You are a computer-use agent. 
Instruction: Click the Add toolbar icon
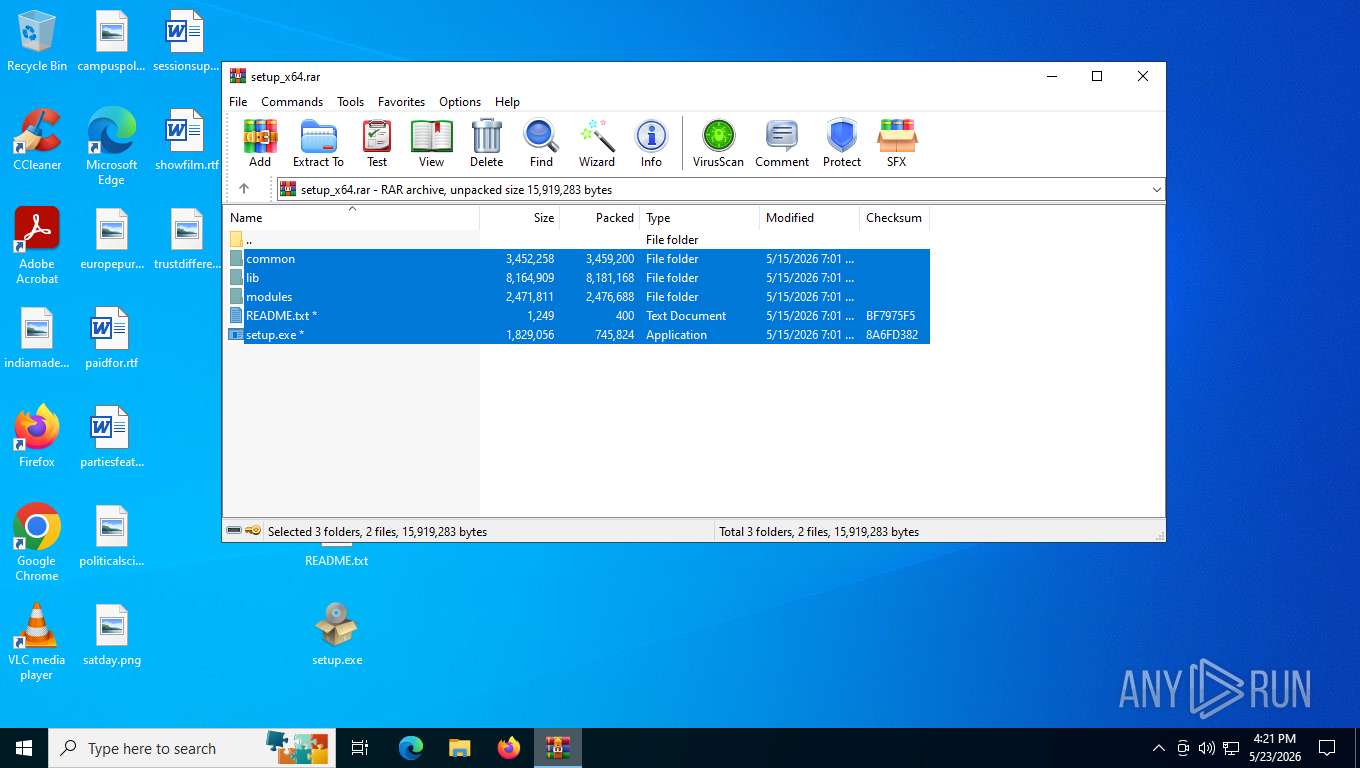260,143
